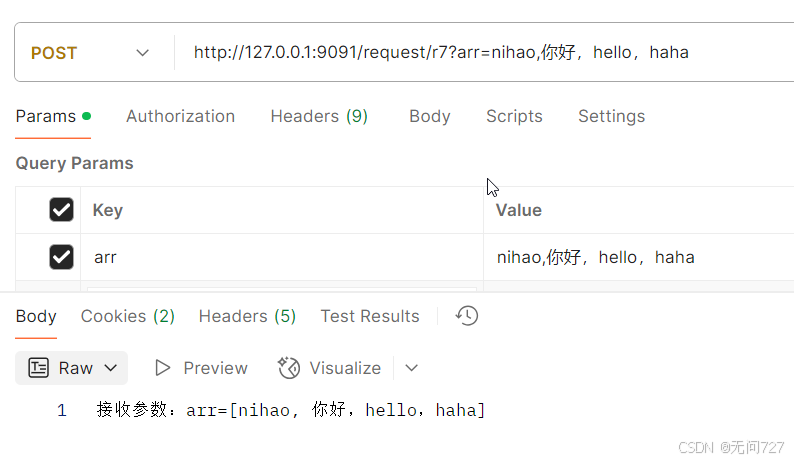Toggle the select-all checkbox in Key header
Screen dimensions: 794x461
61,210
